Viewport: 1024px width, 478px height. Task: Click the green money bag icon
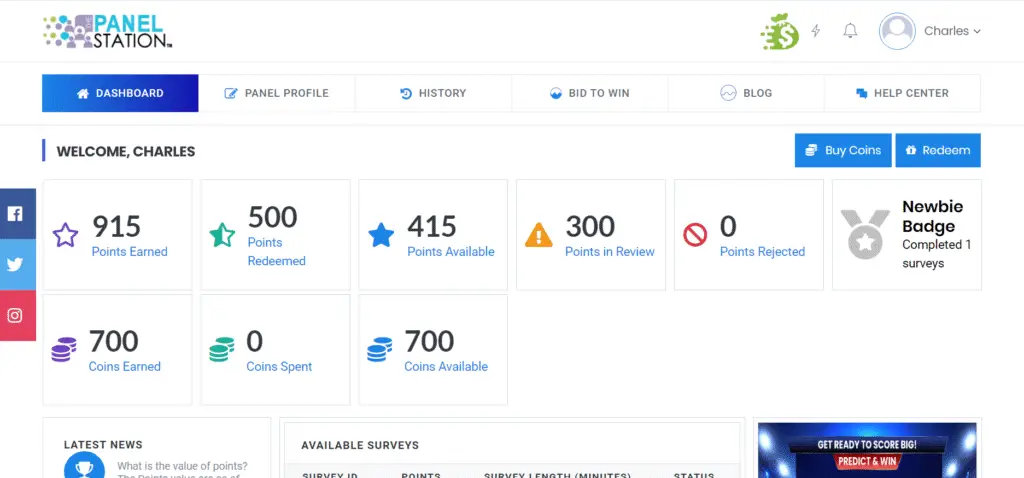(780, 32)
